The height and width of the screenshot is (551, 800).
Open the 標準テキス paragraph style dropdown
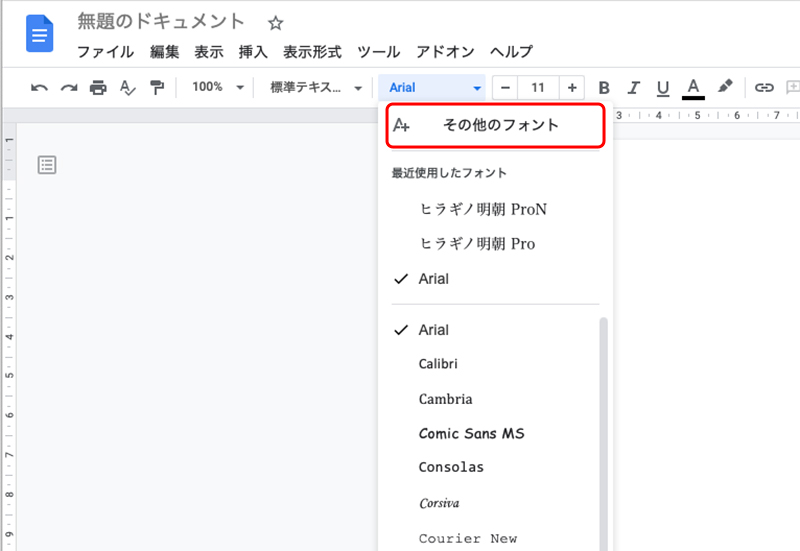point(316,88)
